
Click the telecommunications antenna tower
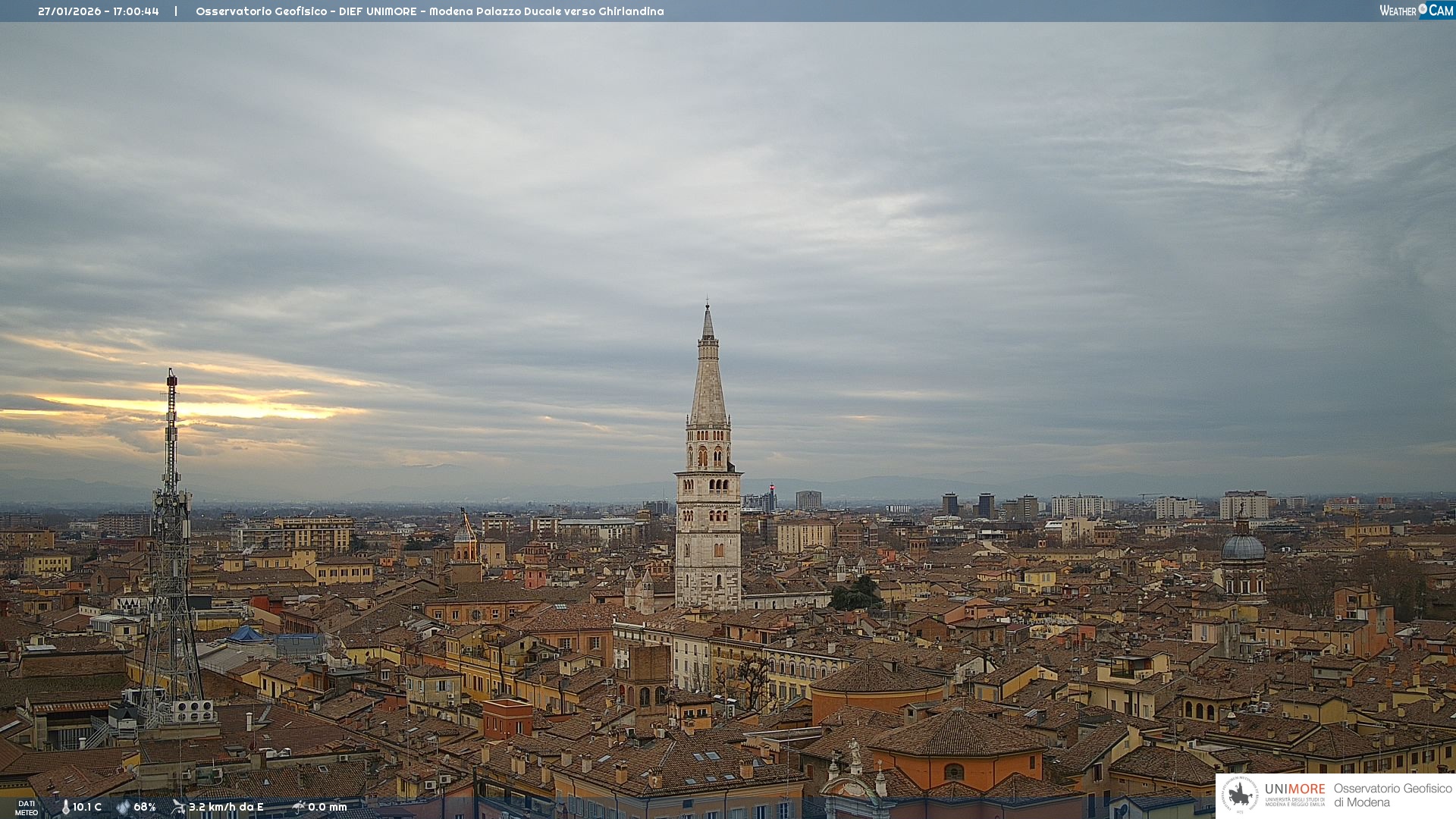coord(171,531)
